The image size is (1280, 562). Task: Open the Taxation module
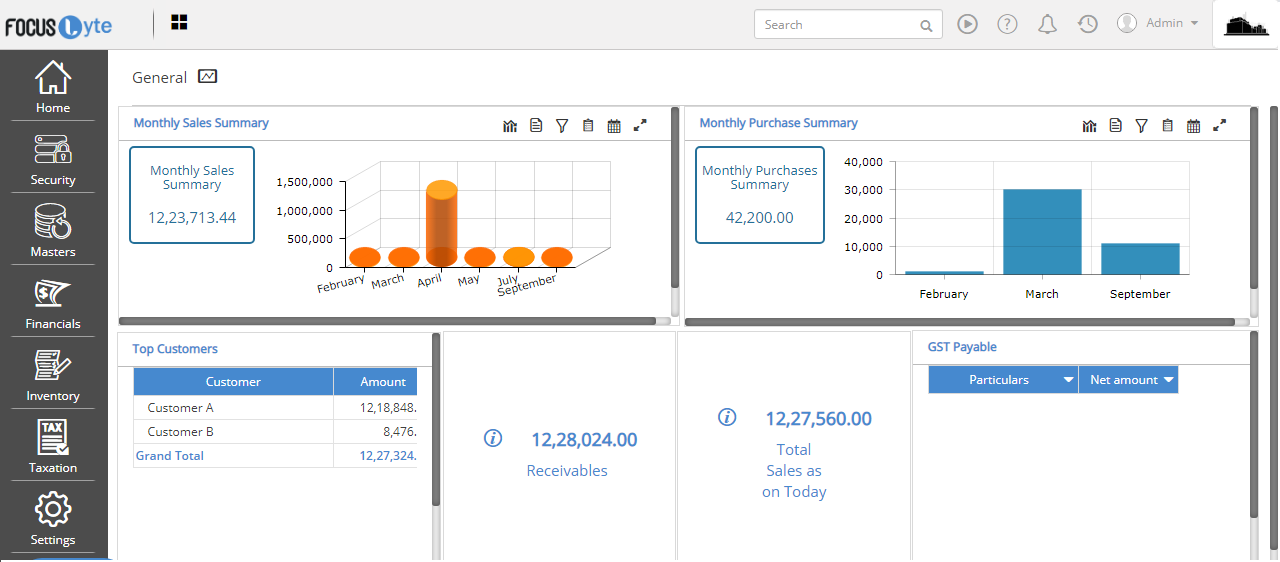(x=53, y=447)
